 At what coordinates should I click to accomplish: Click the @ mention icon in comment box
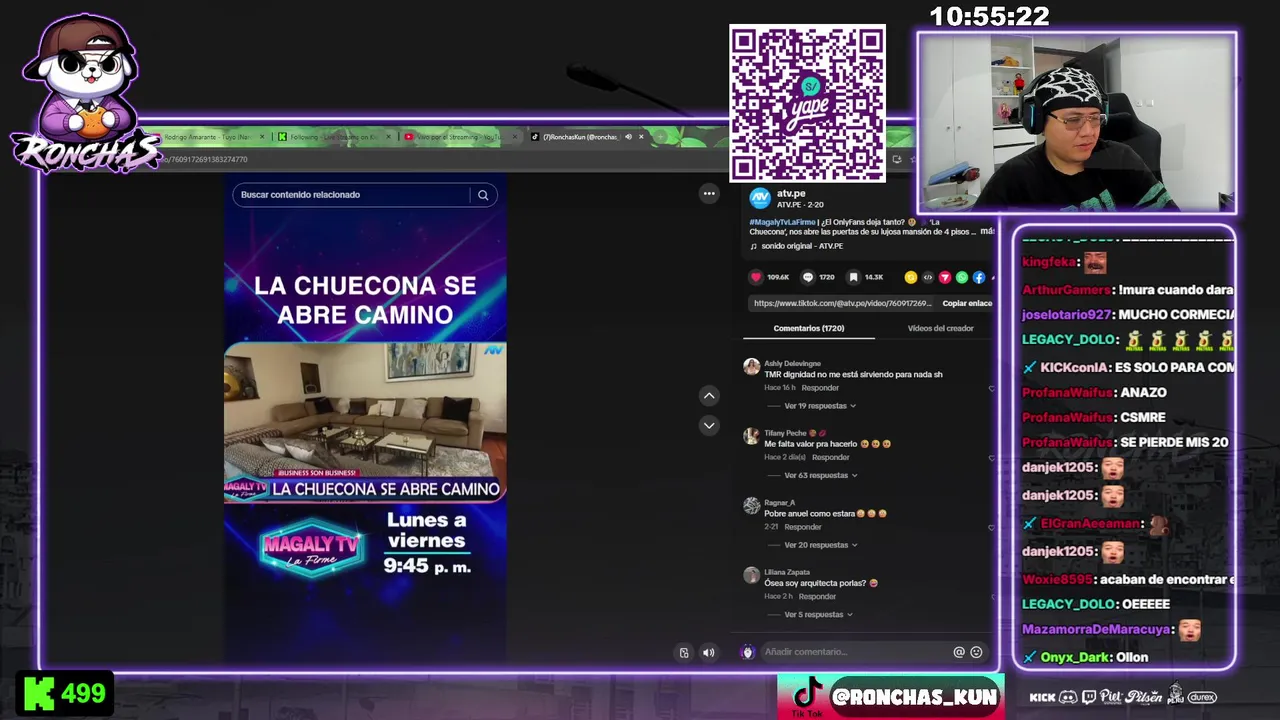tap(959, 652)
